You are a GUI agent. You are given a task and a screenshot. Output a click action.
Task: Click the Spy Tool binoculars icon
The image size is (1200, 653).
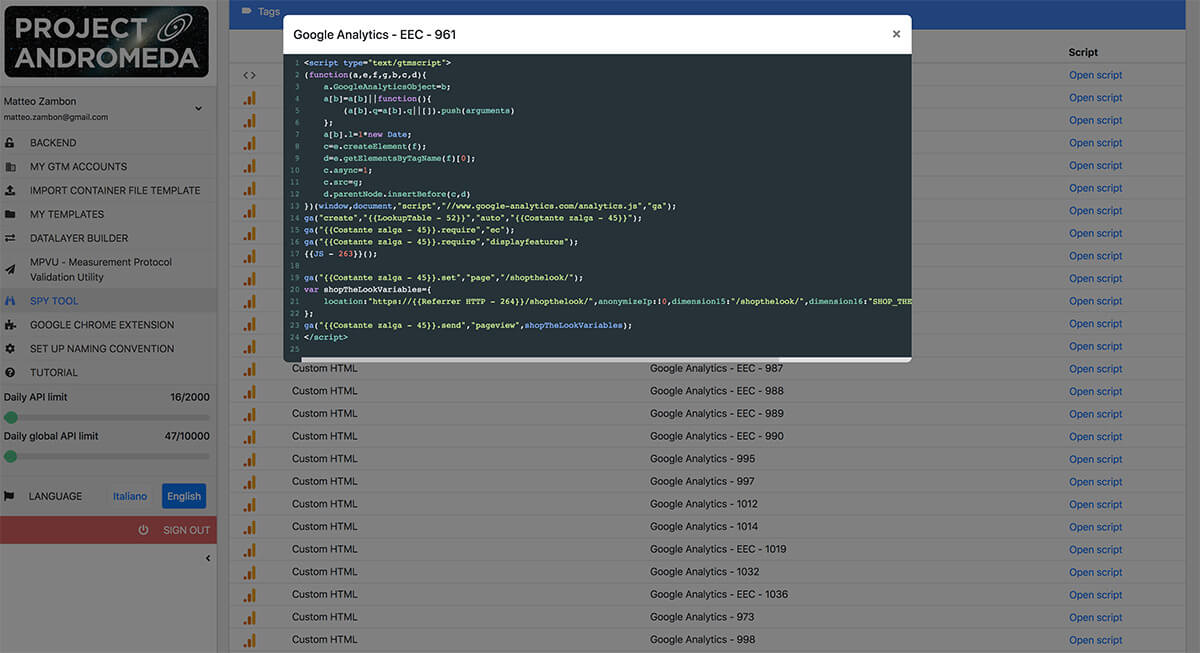(x=10, y=301)
